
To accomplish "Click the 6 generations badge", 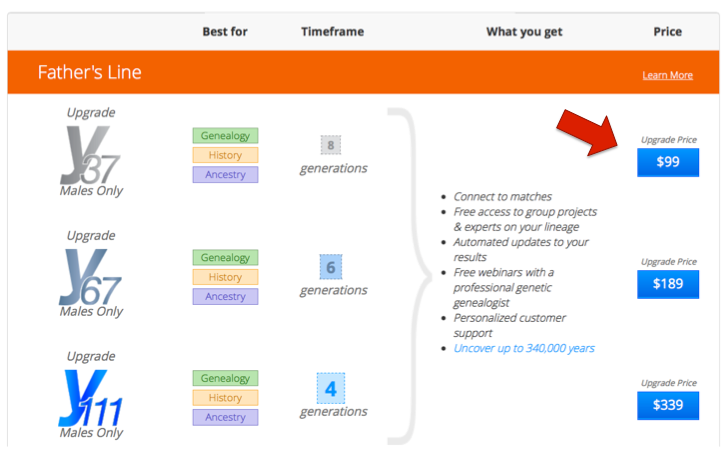I will pyautogui.click(x=331, y=267).
